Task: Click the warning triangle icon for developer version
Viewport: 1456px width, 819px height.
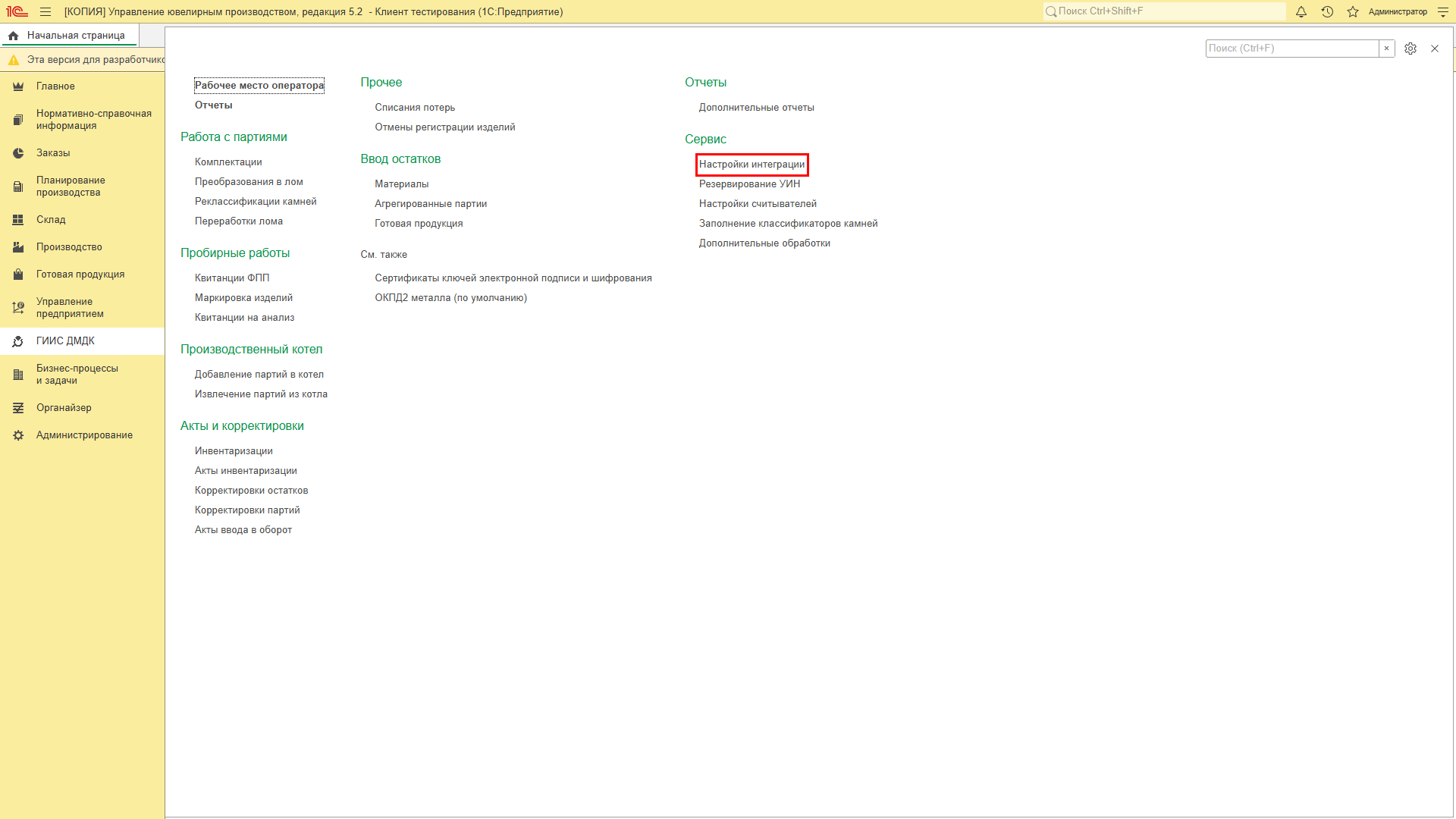Action: (x=14, y=60)
